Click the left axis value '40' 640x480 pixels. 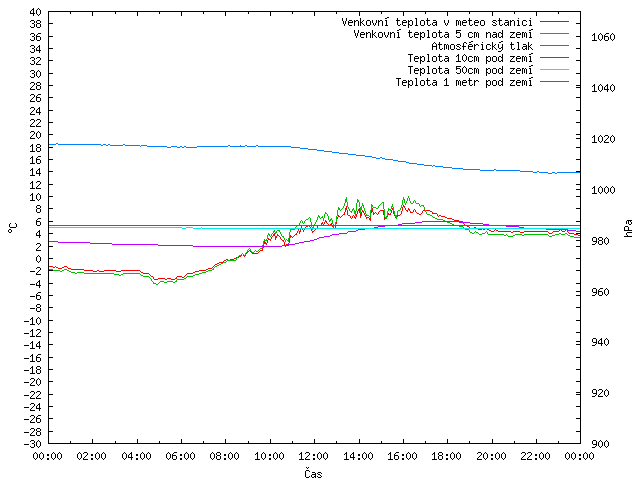tap(36, 12)
